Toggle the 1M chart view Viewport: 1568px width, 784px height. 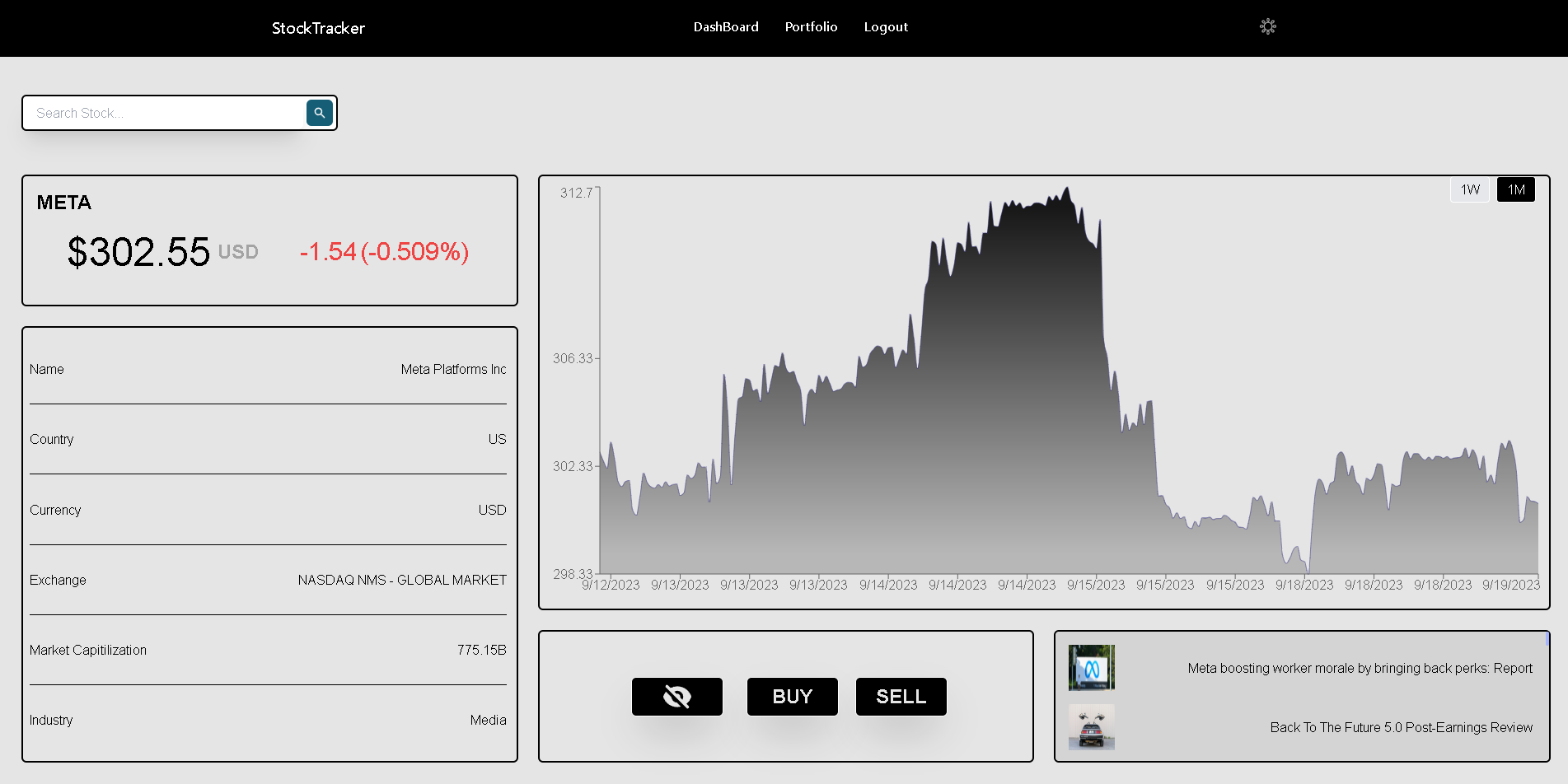point(1516,189)
